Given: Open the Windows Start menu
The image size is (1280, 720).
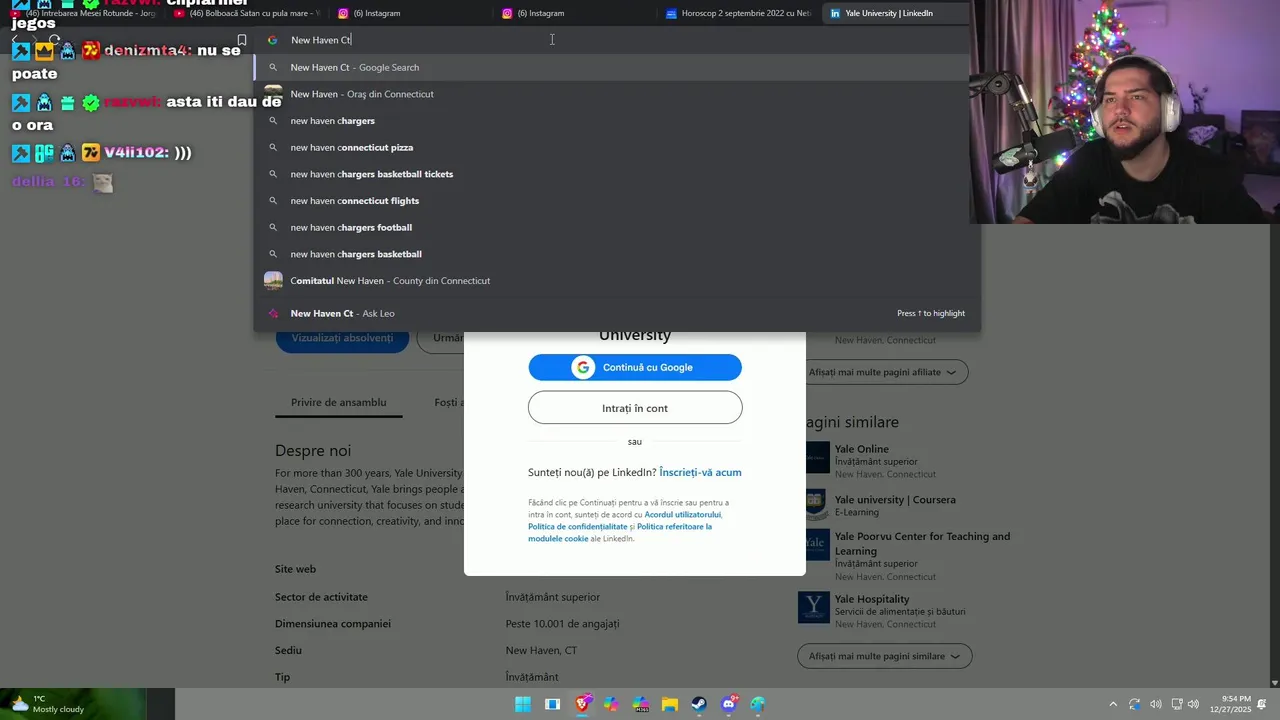Looking at the screenshot, I should [523, 704].
